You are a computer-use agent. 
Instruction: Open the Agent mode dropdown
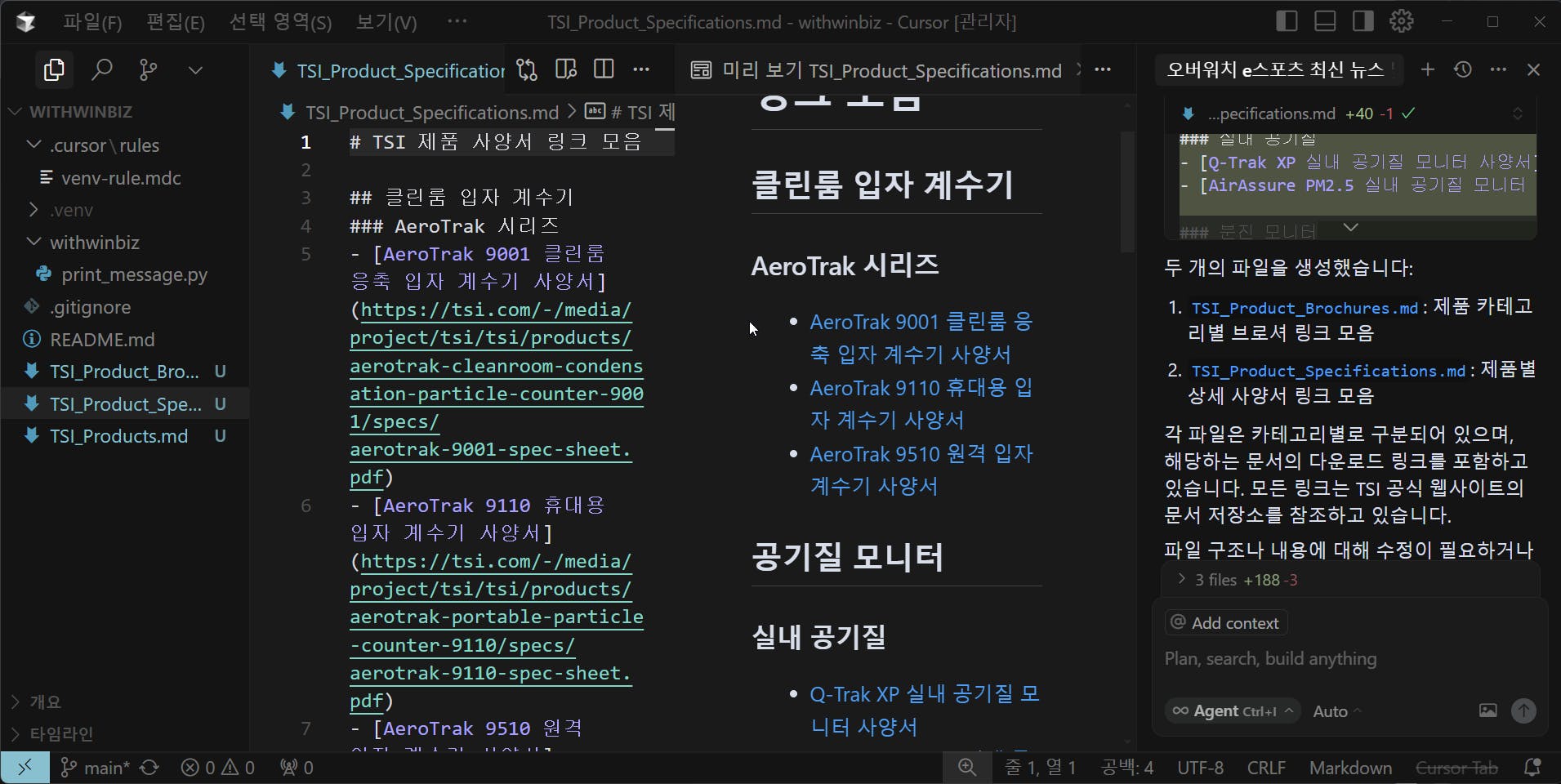click(x=1233, y=711)
